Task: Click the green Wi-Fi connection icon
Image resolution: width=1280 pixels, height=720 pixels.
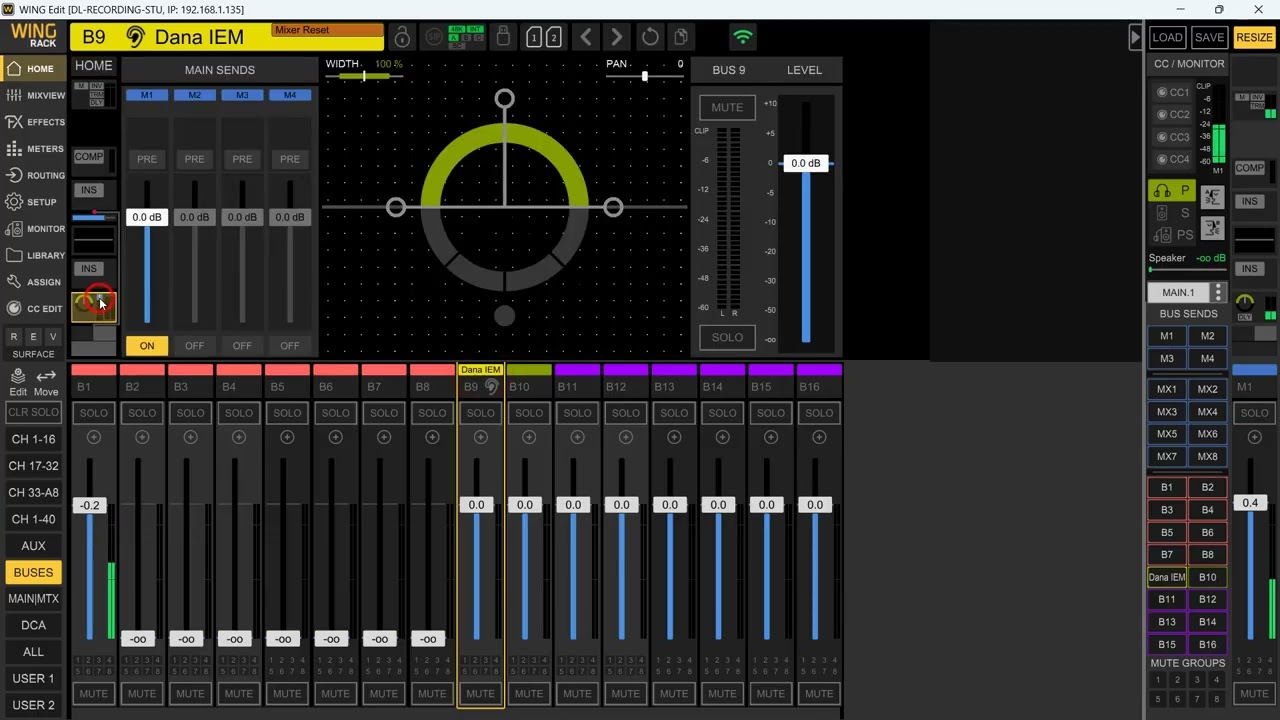Action: 742,38
